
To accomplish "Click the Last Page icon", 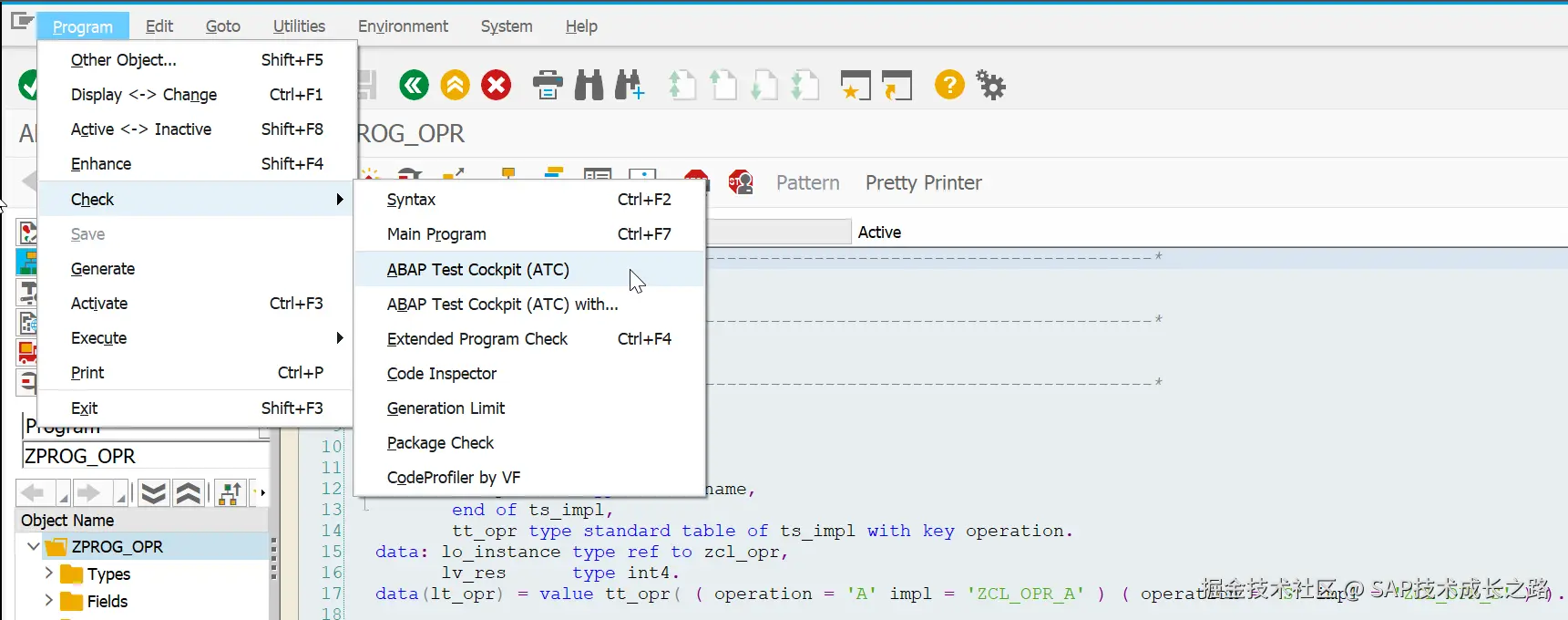I will tap(804, 86).
